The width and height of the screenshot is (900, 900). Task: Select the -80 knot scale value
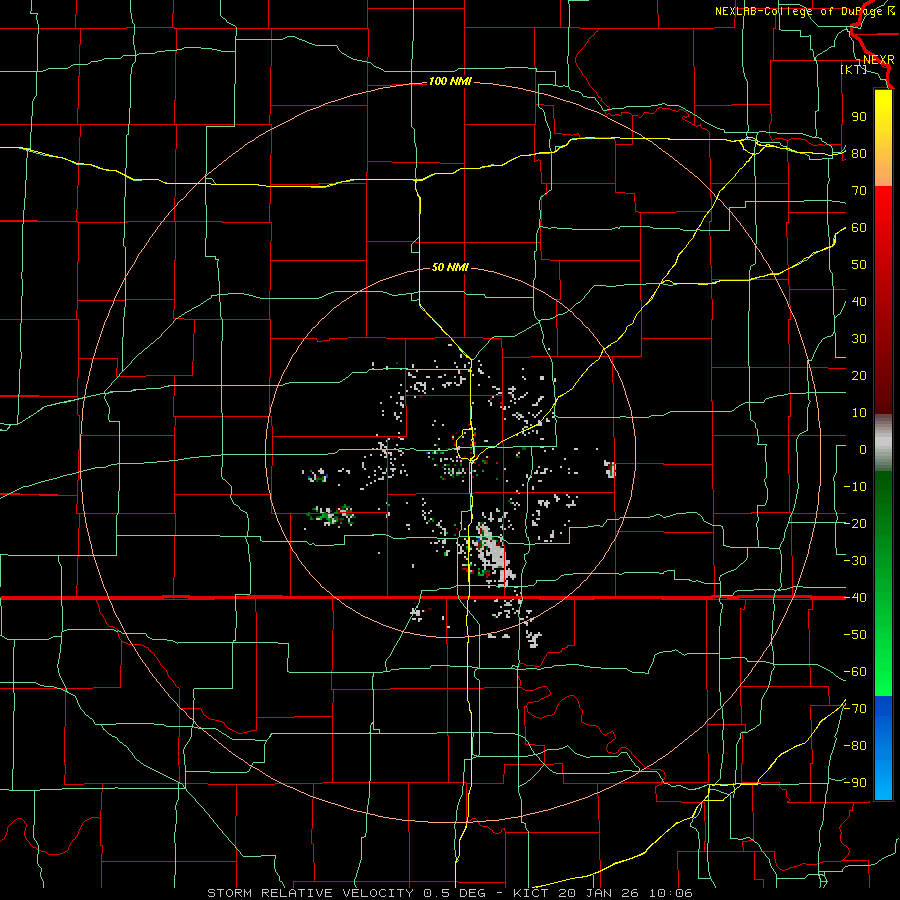[x=855, y=746]
